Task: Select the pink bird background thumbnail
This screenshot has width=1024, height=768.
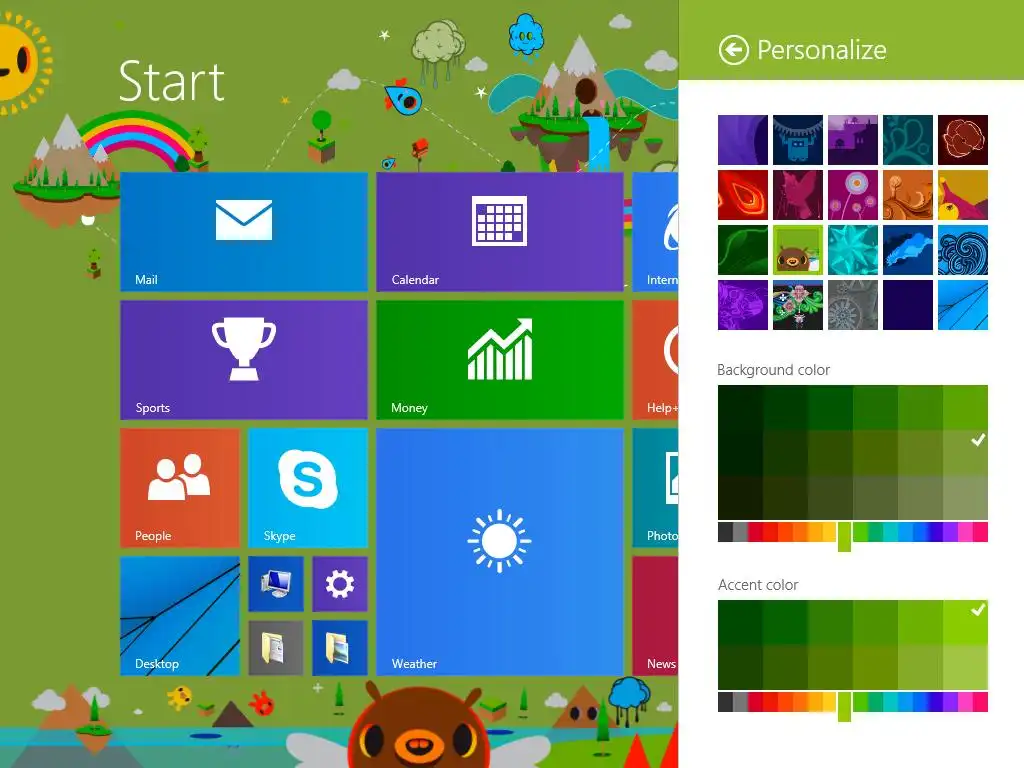Action: point(798,195)
